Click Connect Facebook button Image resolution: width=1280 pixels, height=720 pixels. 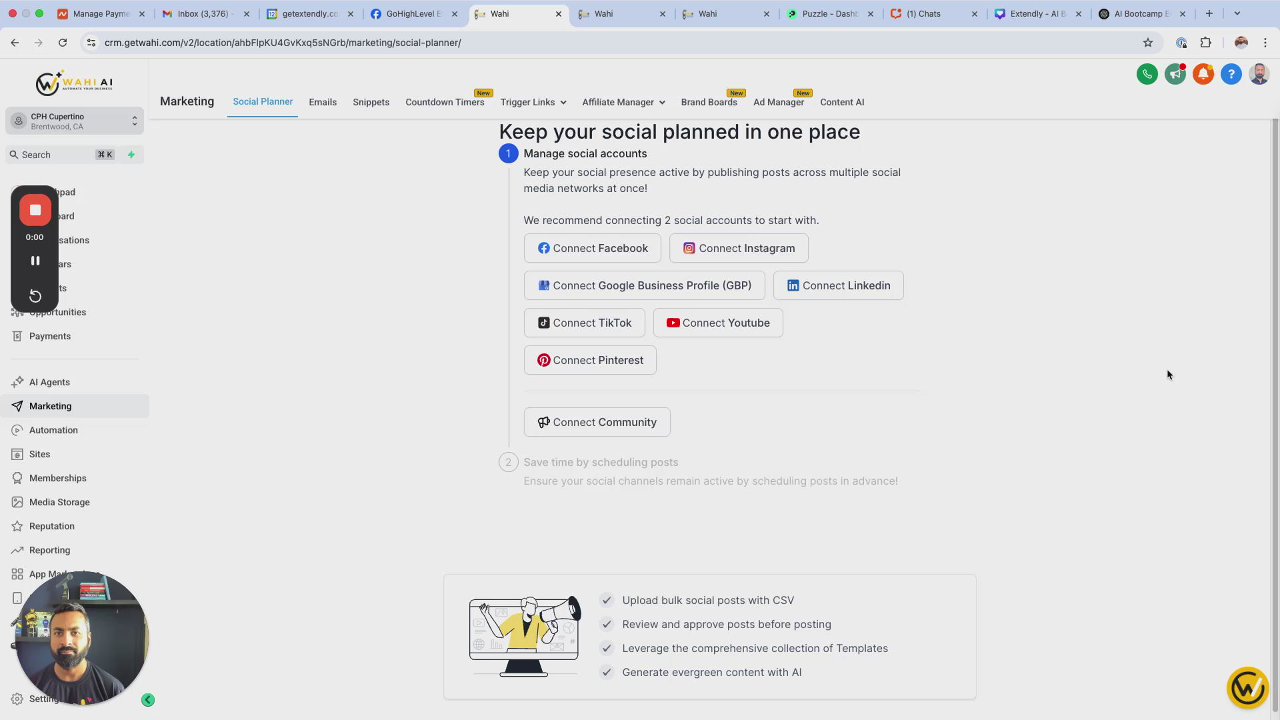[593, 248]
